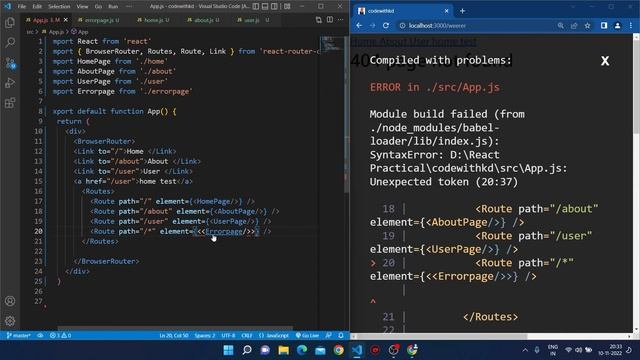Toggle the secondary sidebar layout icon
The height and width of the screenshot is (360, 640).
pos(275,7)
